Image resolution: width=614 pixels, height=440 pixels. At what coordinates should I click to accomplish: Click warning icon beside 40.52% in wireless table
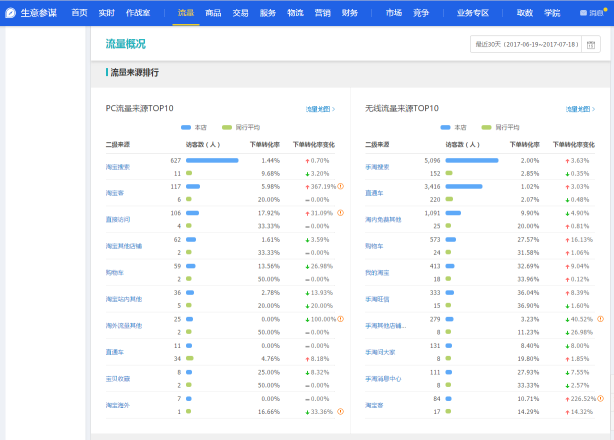click(x=600, y=319)
